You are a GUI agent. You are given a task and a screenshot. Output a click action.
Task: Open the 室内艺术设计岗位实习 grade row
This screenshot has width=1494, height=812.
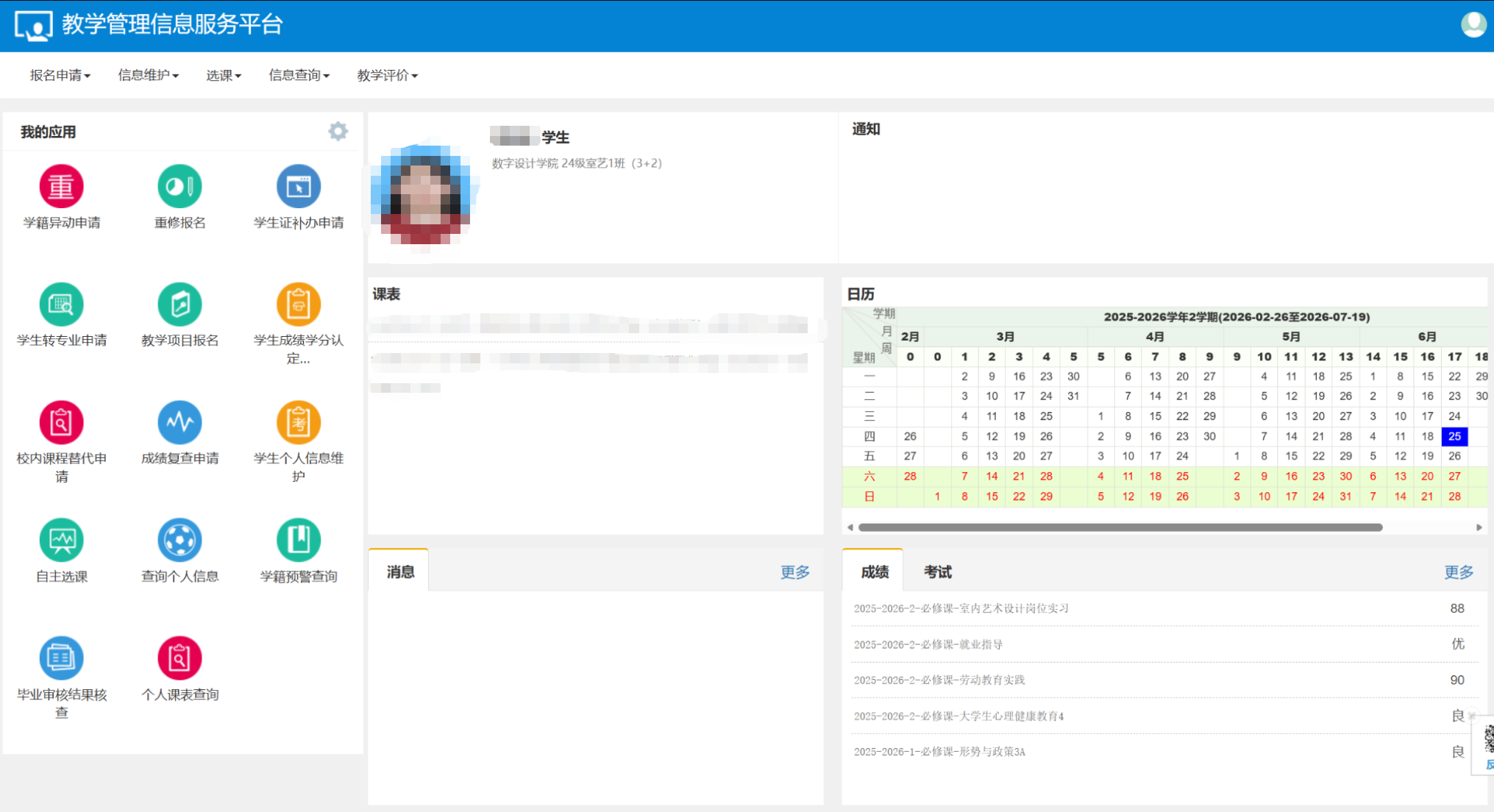(1164, 608)
